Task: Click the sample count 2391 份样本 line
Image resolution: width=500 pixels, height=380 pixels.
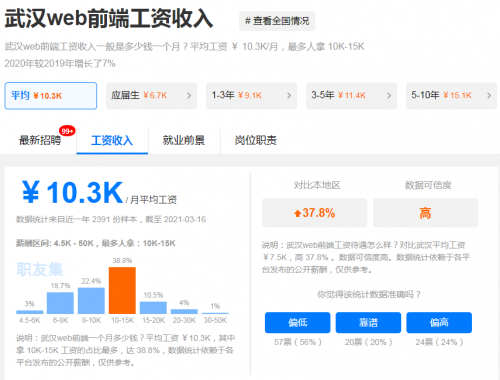Action: 111,219
